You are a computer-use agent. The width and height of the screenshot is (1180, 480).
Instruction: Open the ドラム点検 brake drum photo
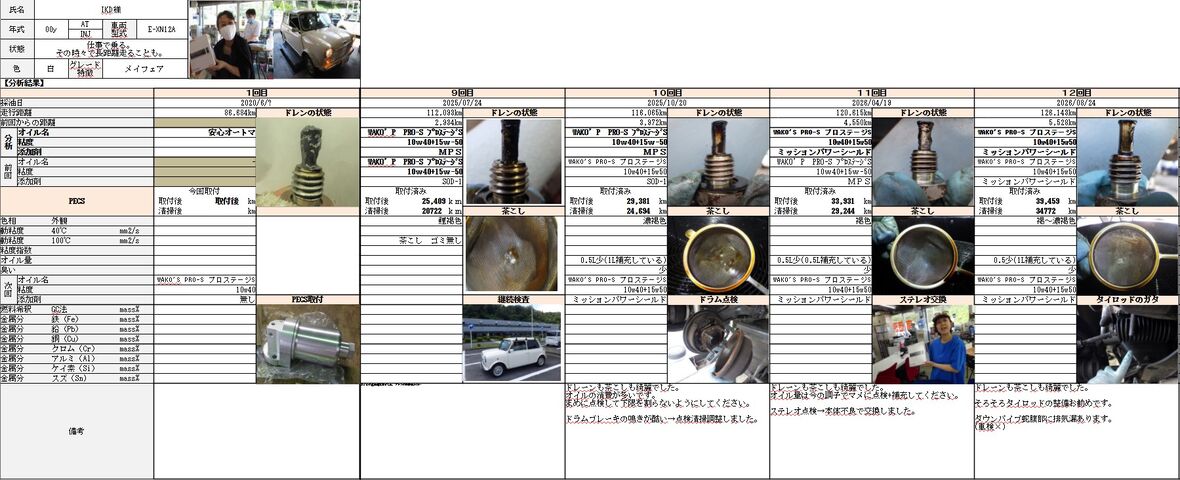point(718,343)
